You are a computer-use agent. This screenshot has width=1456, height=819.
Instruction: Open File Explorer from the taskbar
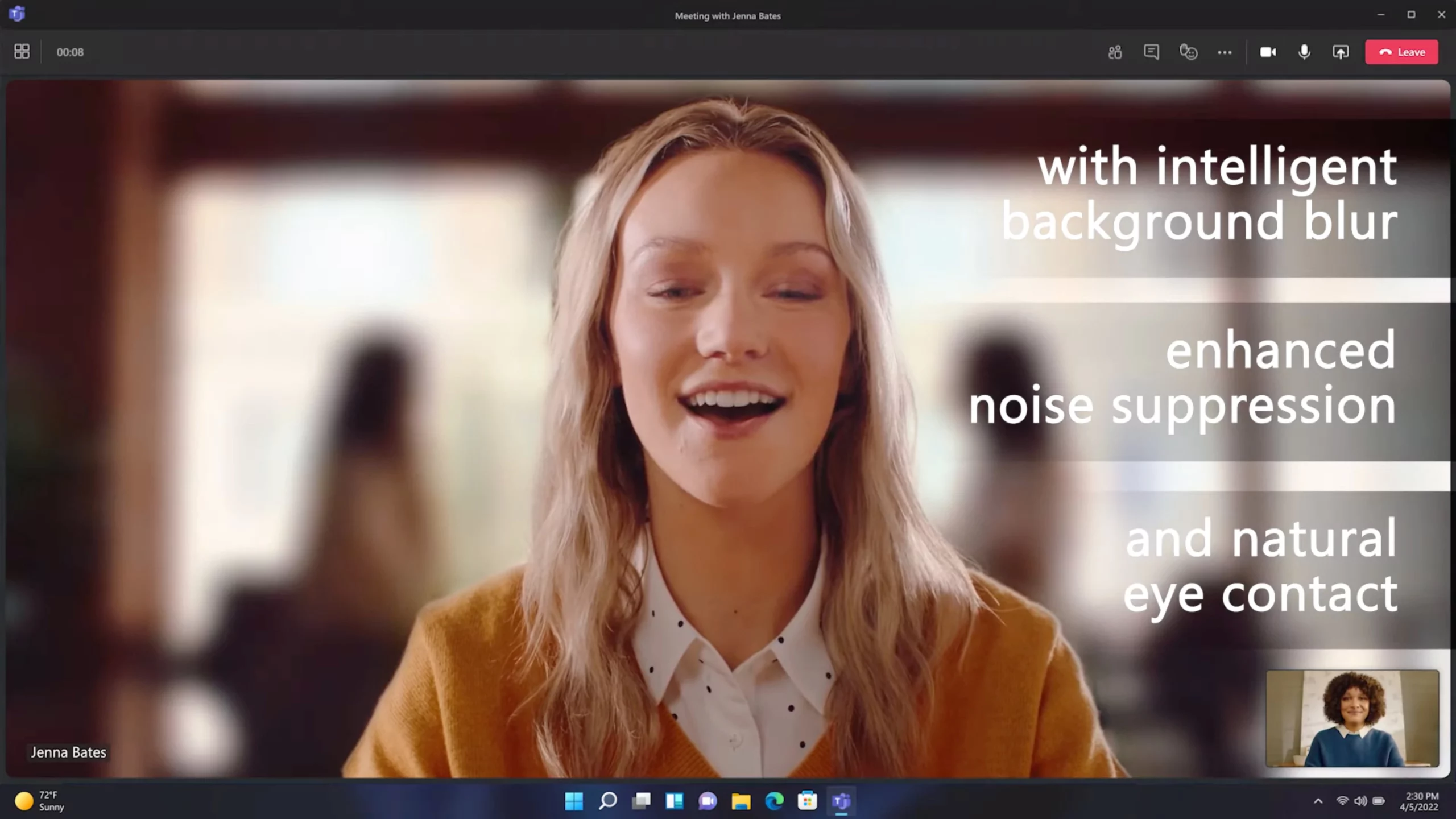(740, 802)
